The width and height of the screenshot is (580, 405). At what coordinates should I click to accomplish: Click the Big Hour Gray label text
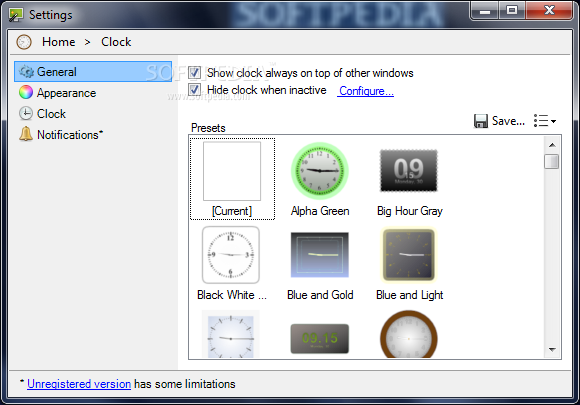coord(410,211)
